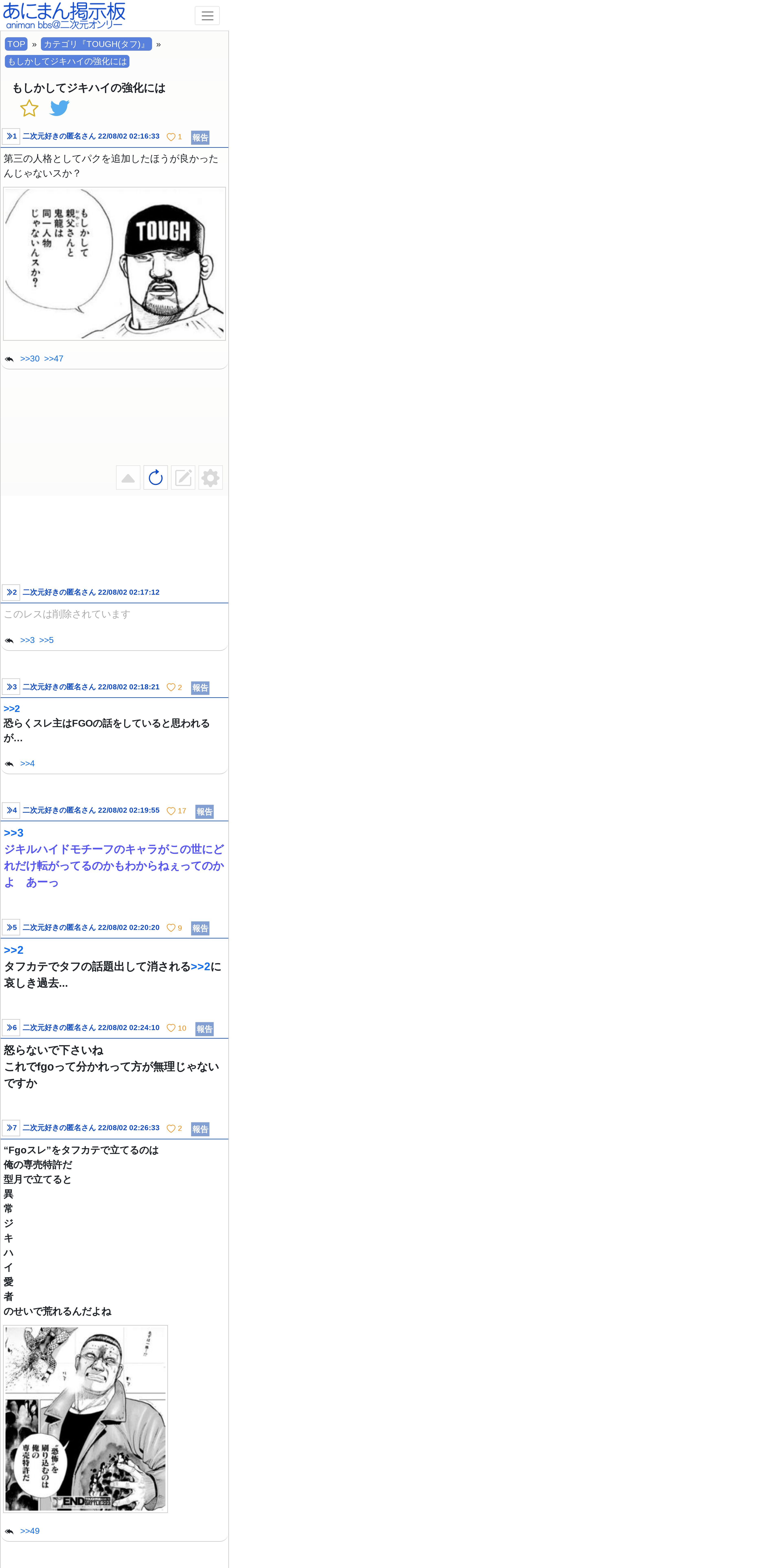784x1568 pixels.
Task: Follow >>2 anchor in post 3 body
Action: click(x=12, y=708)
